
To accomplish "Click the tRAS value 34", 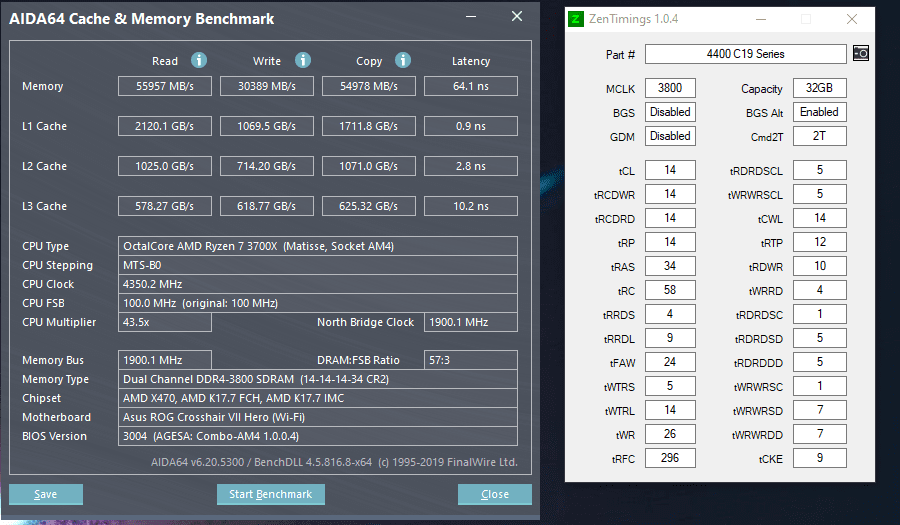I will click(670, 266).
